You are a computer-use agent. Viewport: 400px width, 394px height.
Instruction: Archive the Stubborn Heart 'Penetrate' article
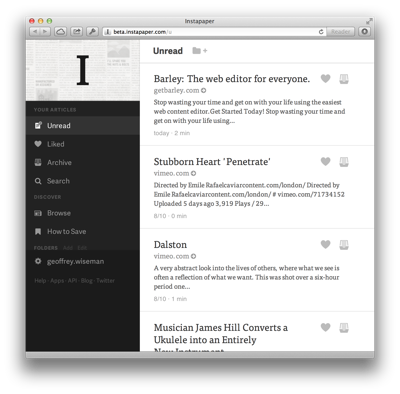344,162
